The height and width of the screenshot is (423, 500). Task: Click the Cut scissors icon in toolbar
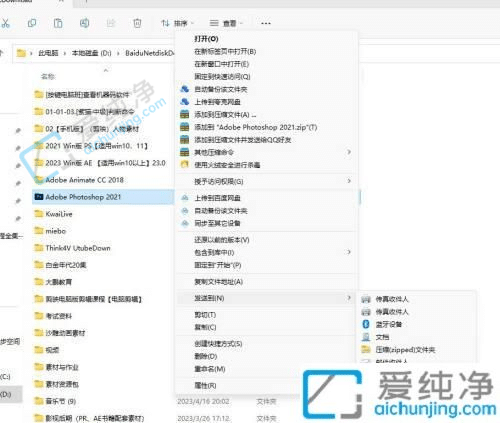(x=5, y=23)
